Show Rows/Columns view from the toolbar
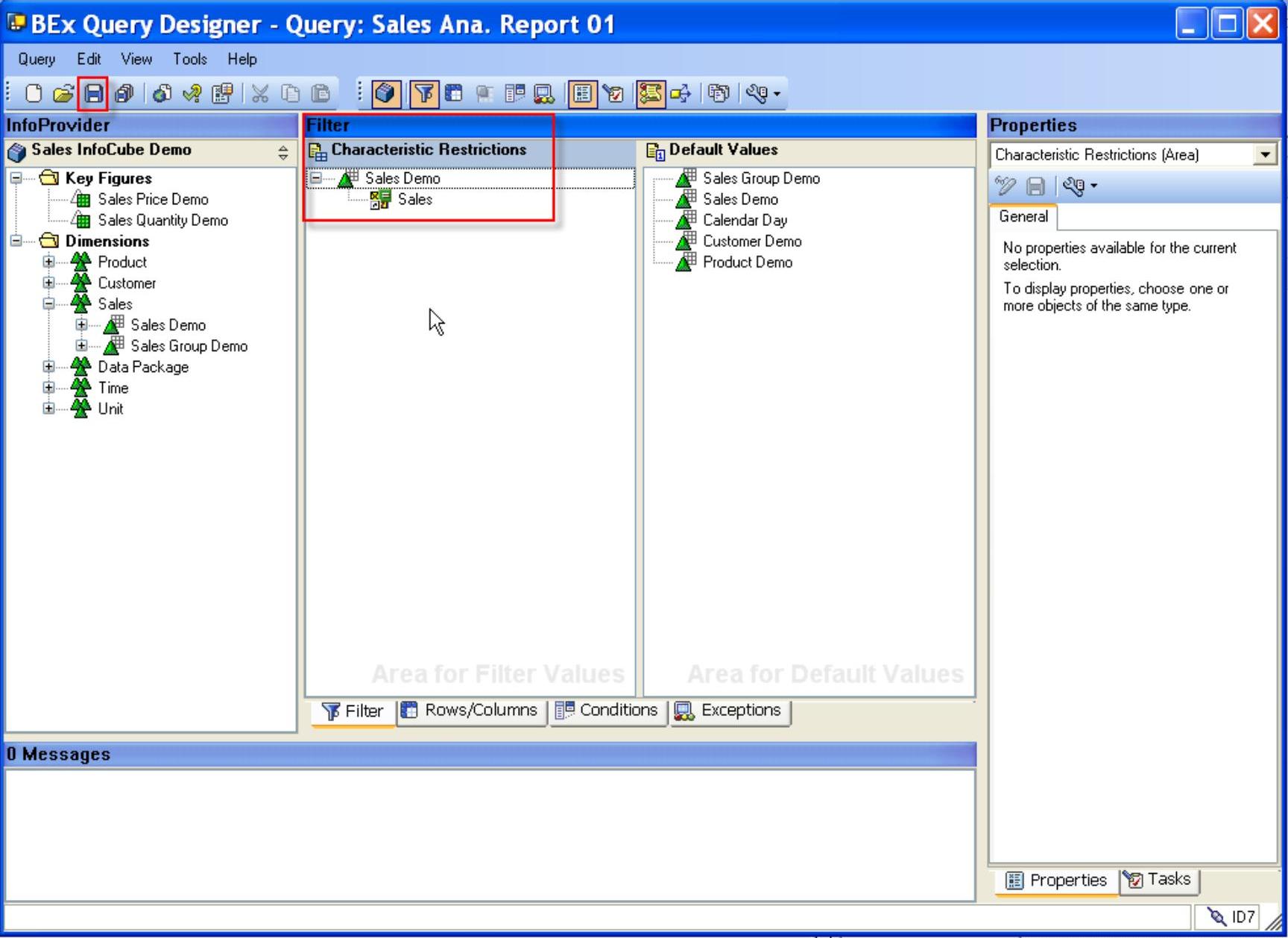Viewport: 1288px width, 938px height. [x=453, y=93]
